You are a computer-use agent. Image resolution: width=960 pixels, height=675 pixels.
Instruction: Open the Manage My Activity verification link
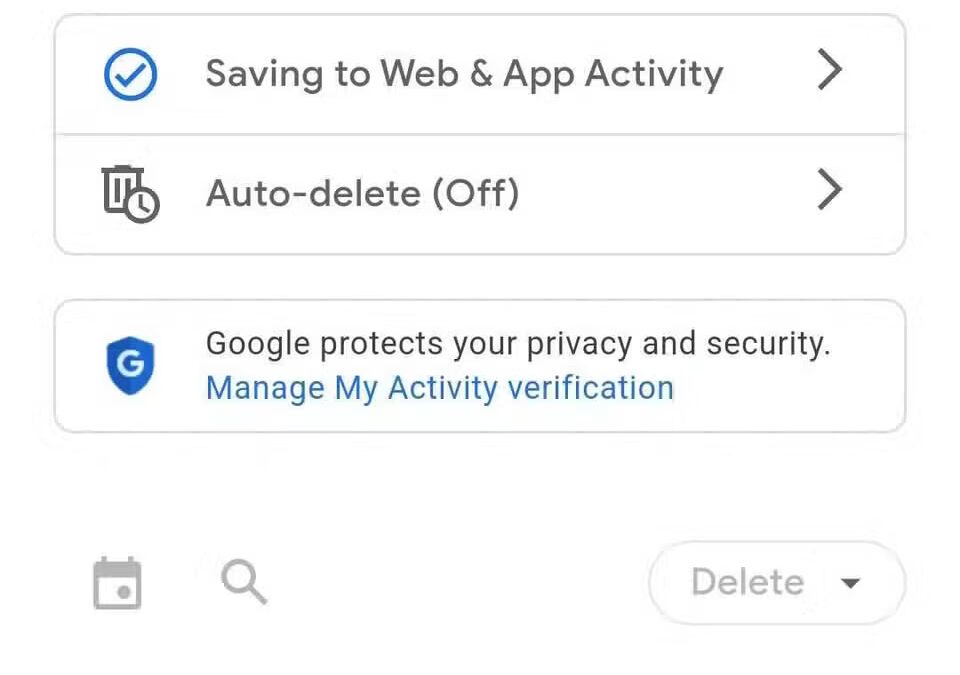[439, 388]
